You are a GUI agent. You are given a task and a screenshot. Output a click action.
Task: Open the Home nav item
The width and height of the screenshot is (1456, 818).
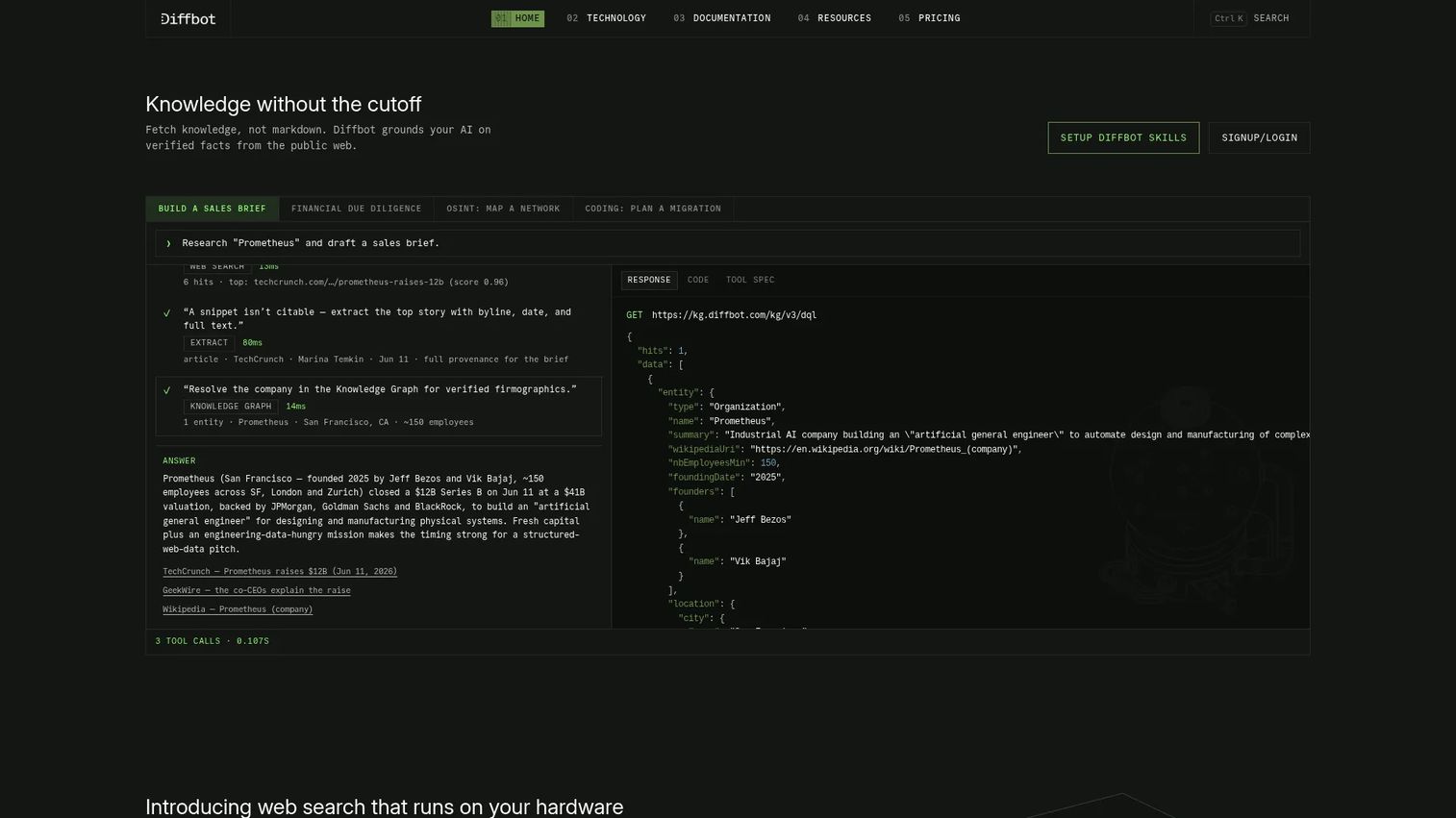click(517, 18)
